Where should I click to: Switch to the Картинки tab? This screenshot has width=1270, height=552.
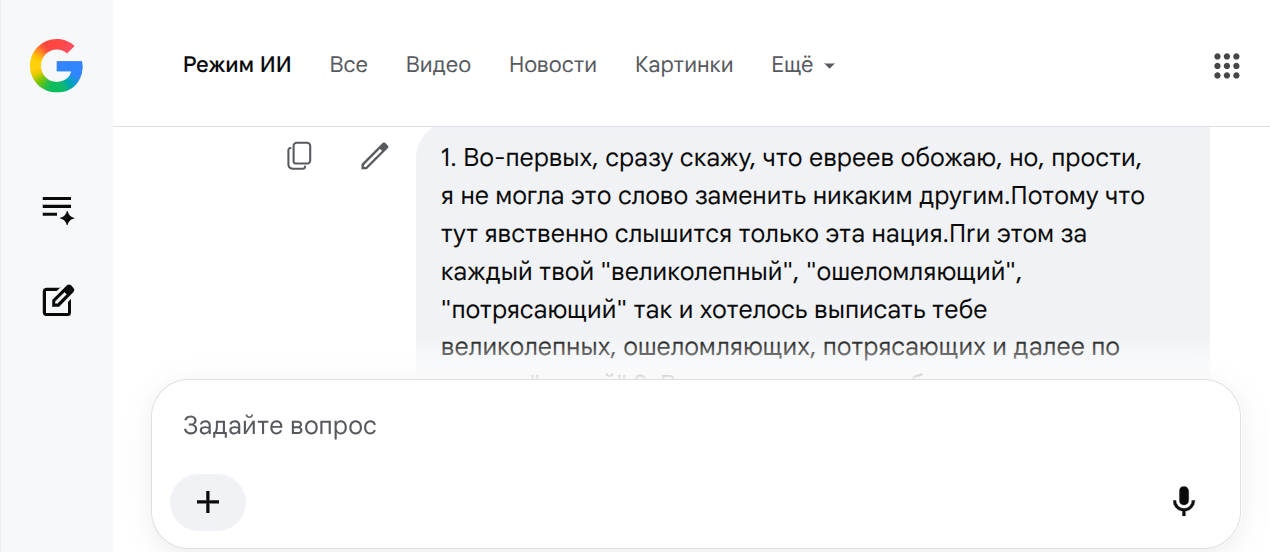(x=684, y=65)
